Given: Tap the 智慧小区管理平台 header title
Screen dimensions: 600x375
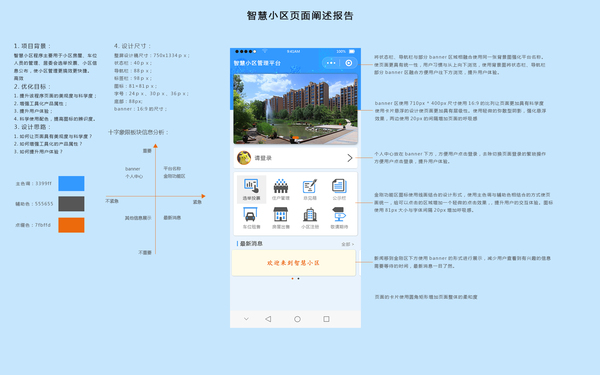Looking at the screenshot, I should tap(257, 63).
